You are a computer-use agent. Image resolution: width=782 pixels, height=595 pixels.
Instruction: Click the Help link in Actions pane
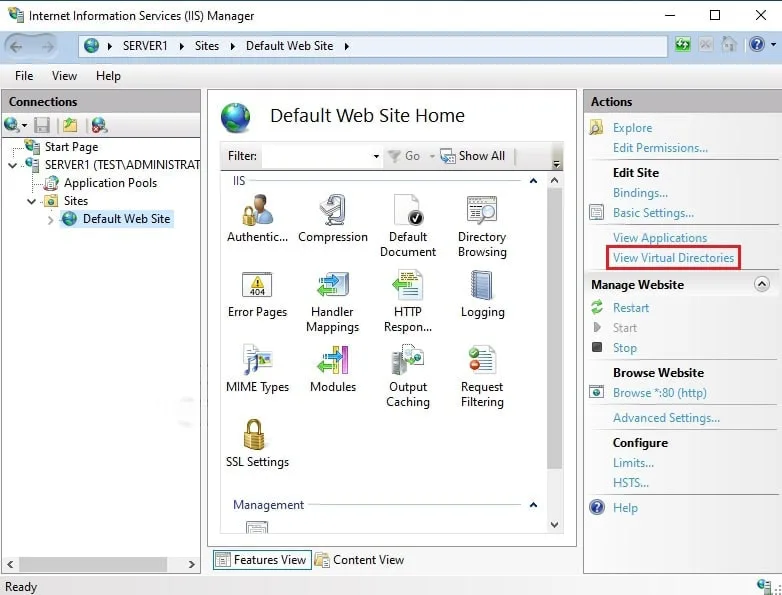(x=625, y=508)
